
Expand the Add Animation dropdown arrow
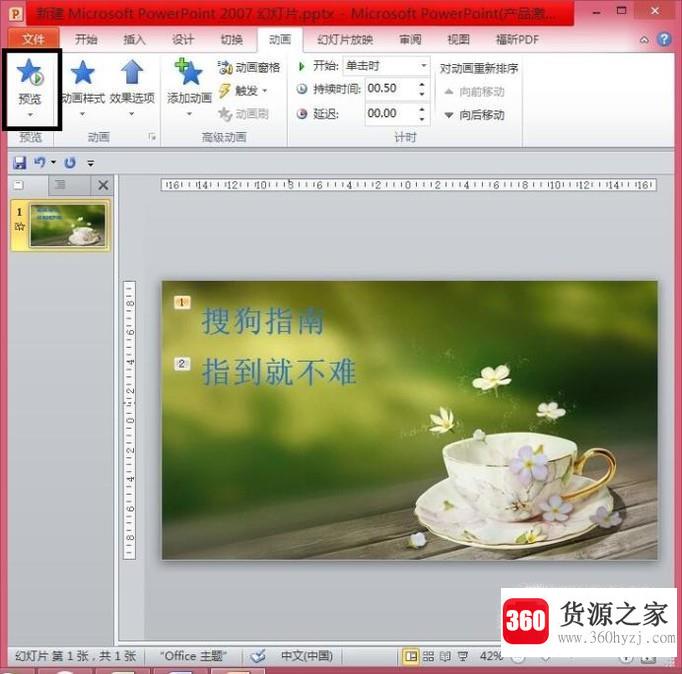coord(189,114)
